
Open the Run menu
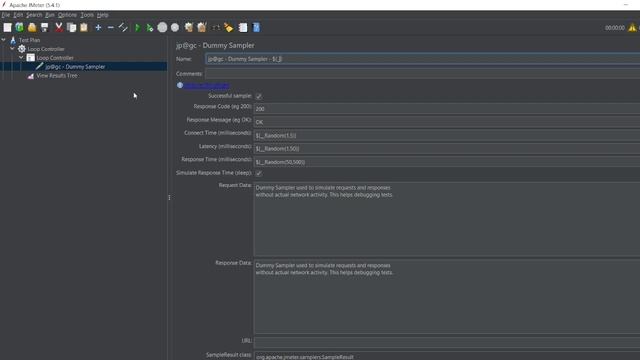(x=50, y=15)
